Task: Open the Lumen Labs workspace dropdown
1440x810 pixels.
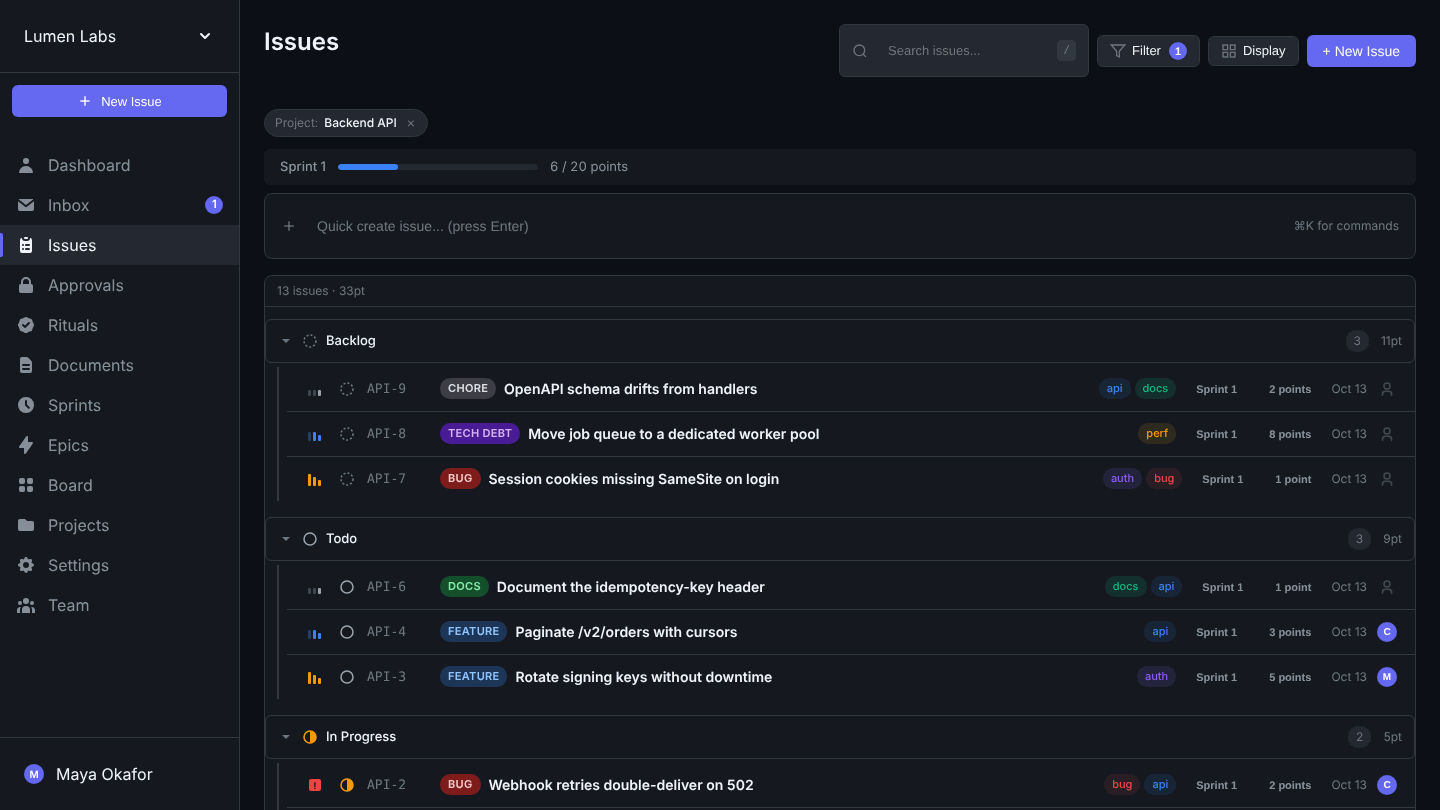Action: click(x=120, y=36)
